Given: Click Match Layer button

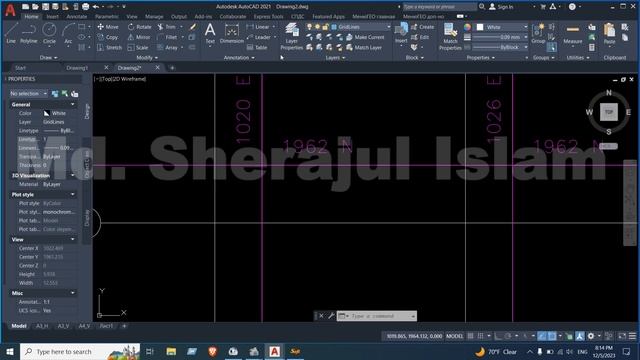Looking at the screenshot, I should click(x=364, y=47).
